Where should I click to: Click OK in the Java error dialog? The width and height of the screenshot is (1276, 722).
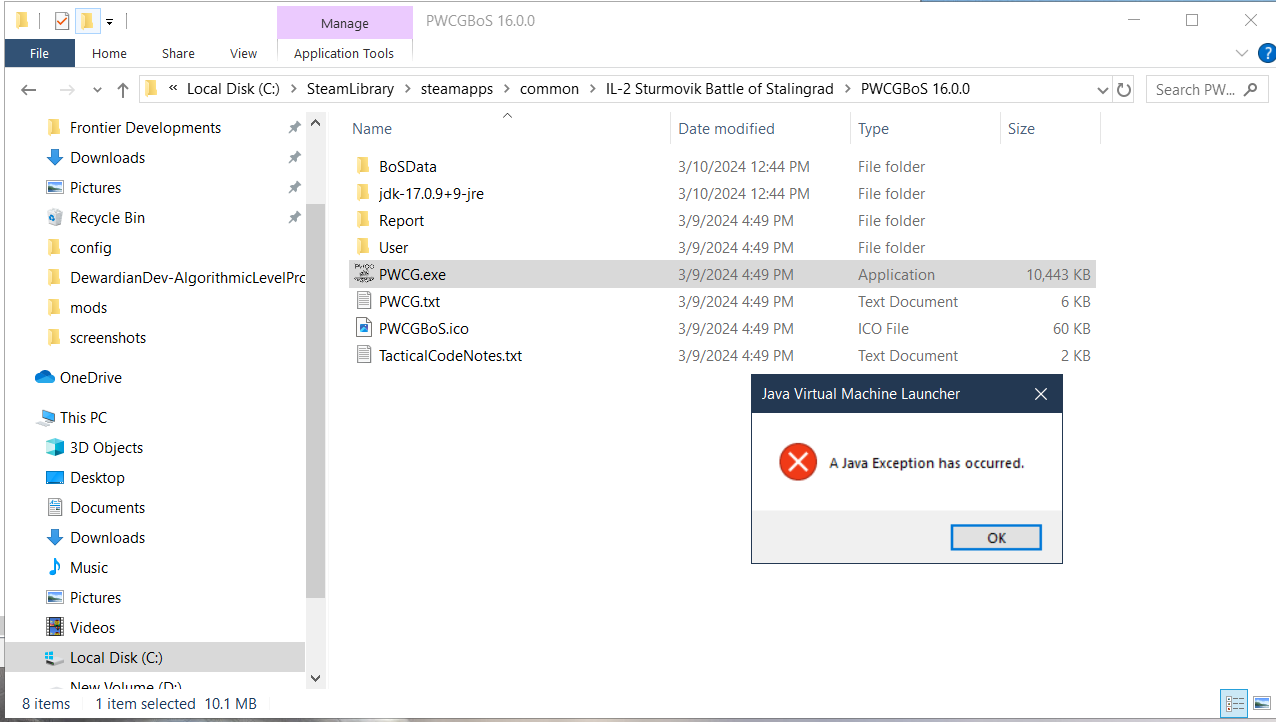(x=996, y=537)
